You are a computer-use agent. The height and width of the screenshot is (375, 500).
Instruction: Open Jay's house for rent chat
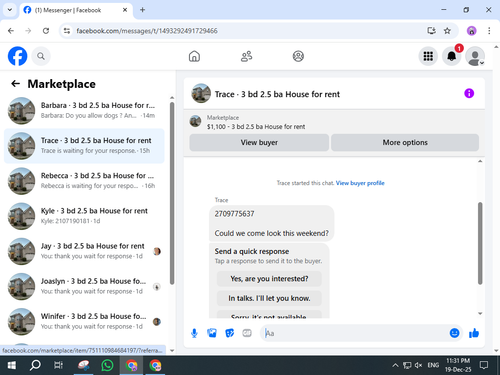(84, 251)
